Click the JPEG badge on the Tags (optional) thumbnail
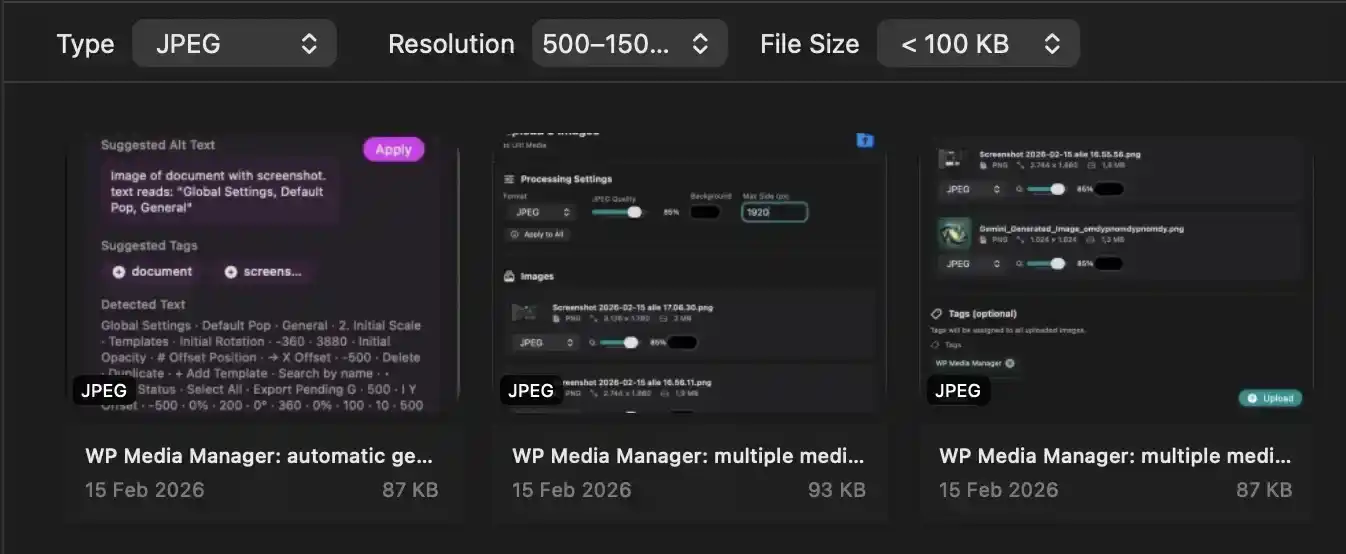The image size is (1346, 554). 958,390
